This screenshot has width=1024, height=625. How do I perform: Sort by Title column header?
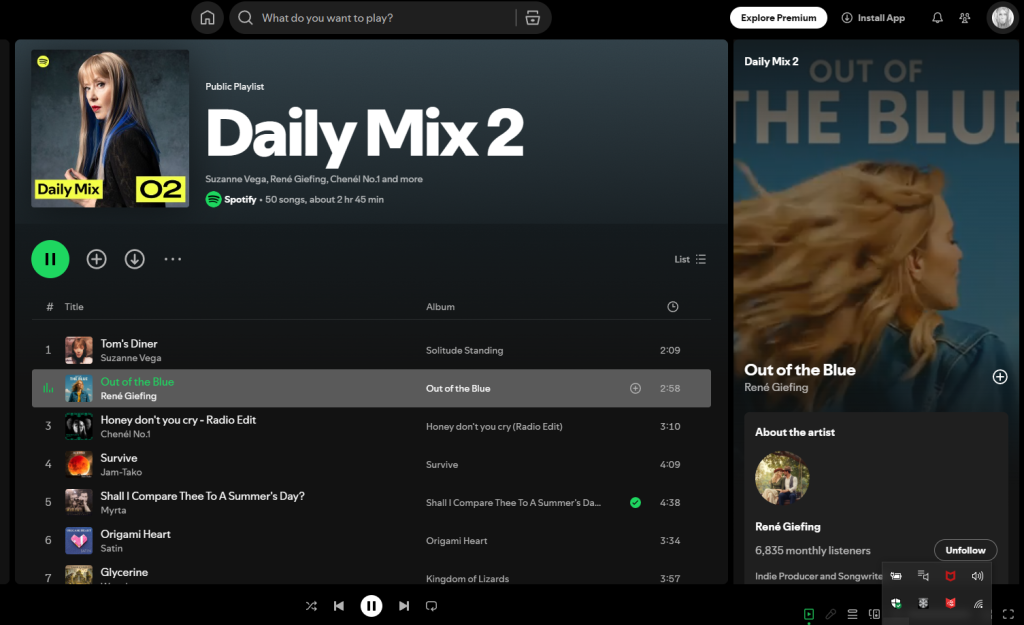pos(74,307)
